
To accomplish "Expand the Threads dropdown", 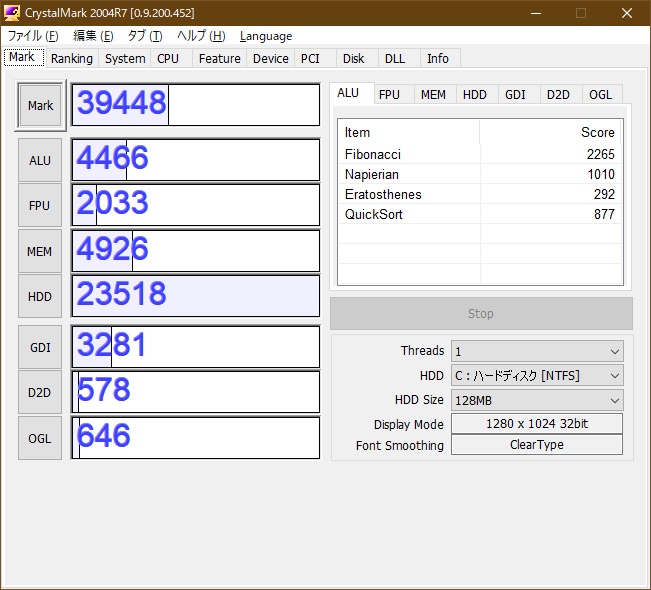I will click(x=537, y=351).
